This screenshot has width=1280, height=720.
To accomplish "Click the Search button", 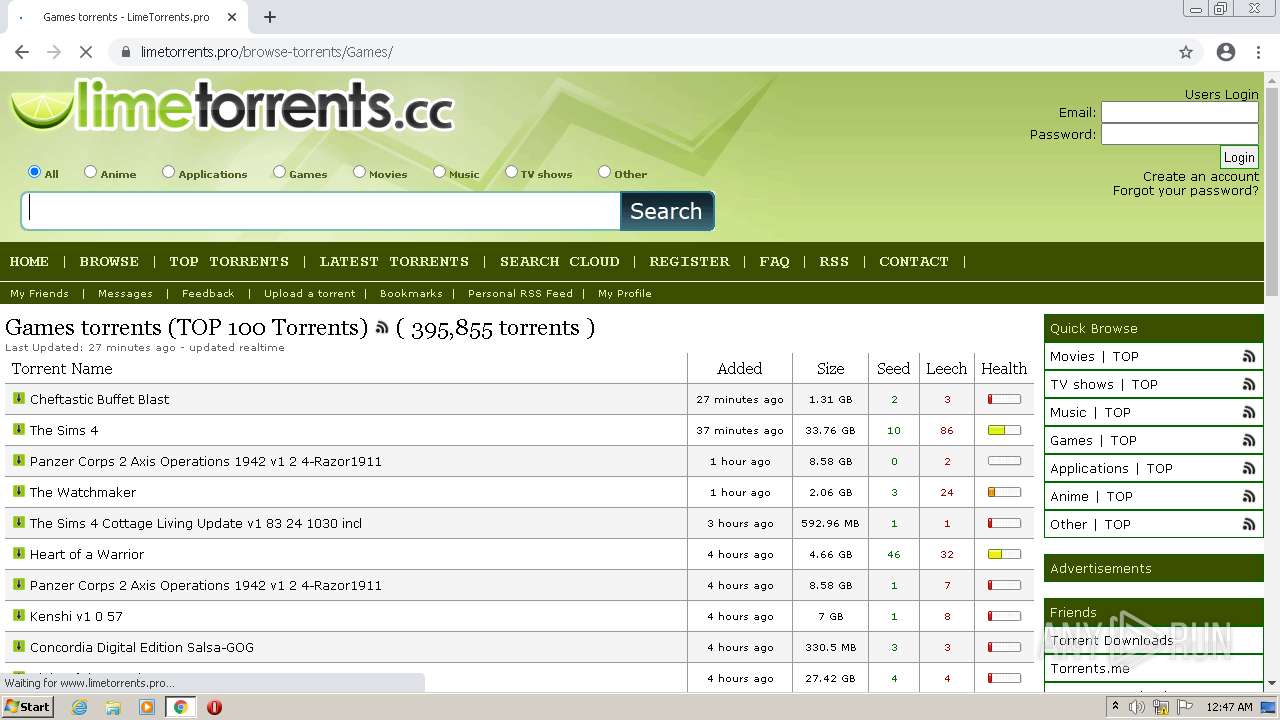I will [x=666, y=211].
